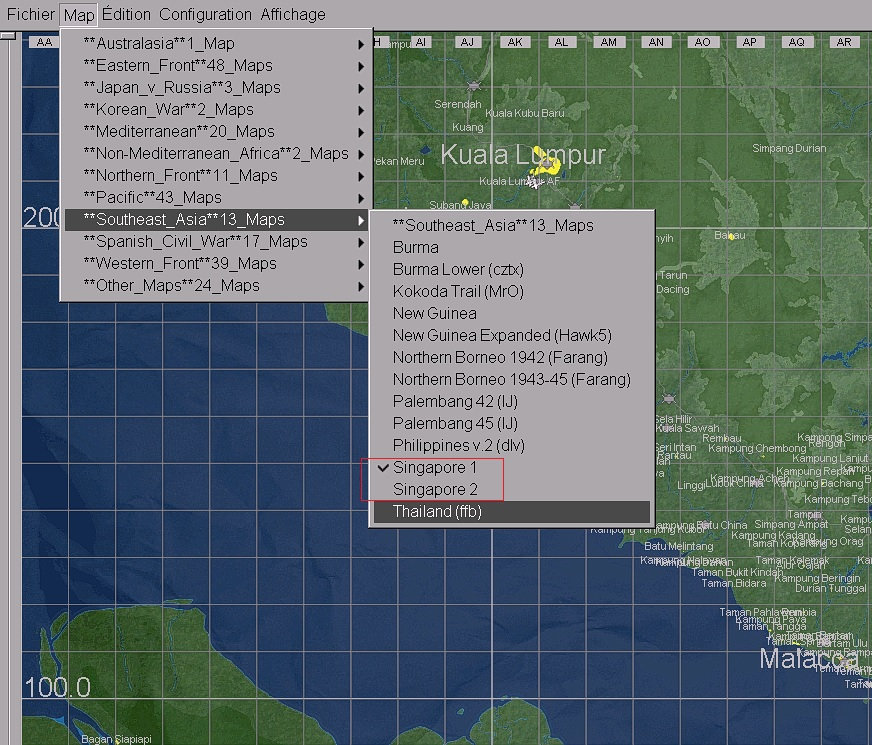Click grid column header AO

point(703,42)
